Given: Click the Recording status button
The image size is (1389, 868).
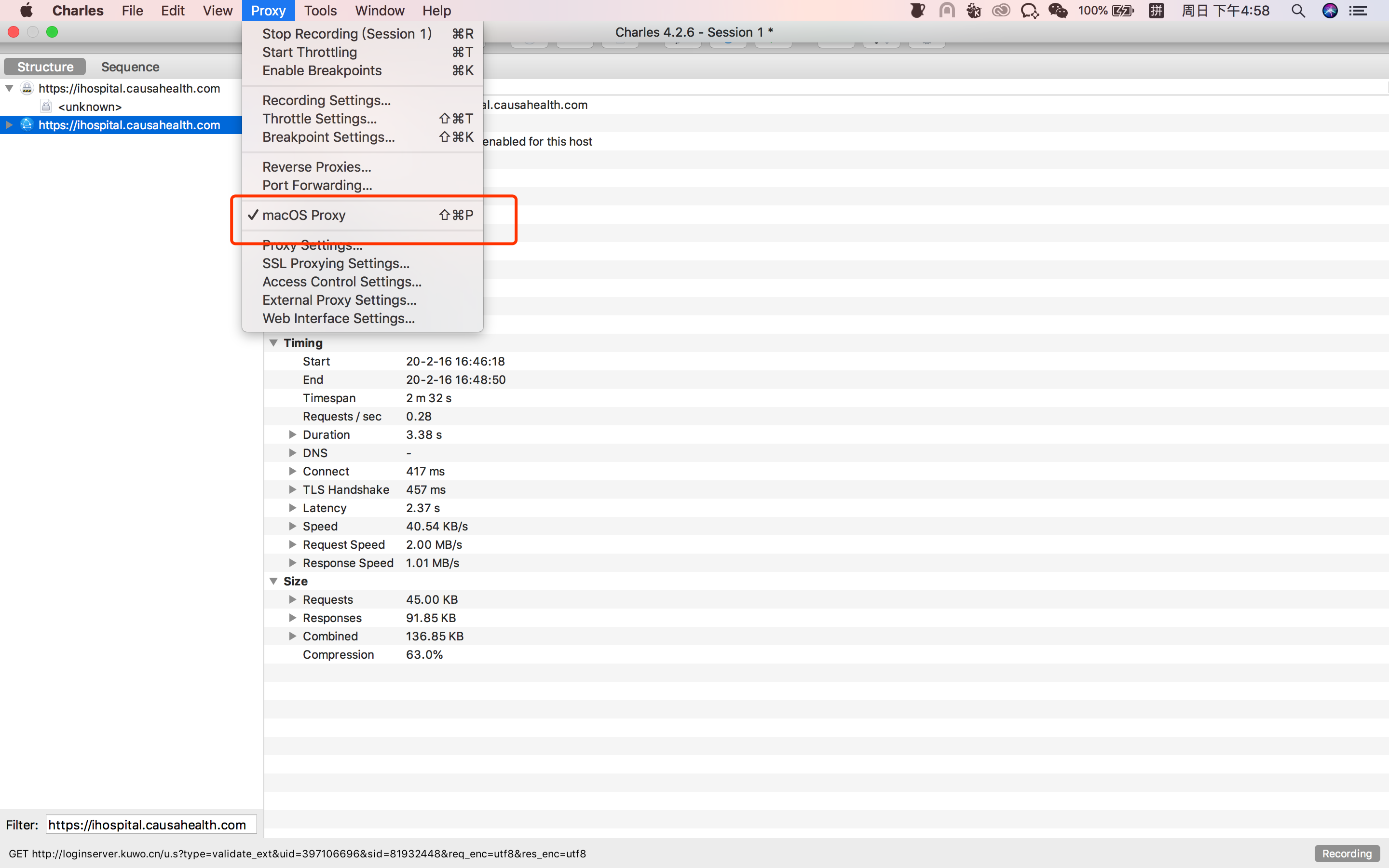Looking at the screenshot, I should pyautogui.click(x=1346, y=854).
